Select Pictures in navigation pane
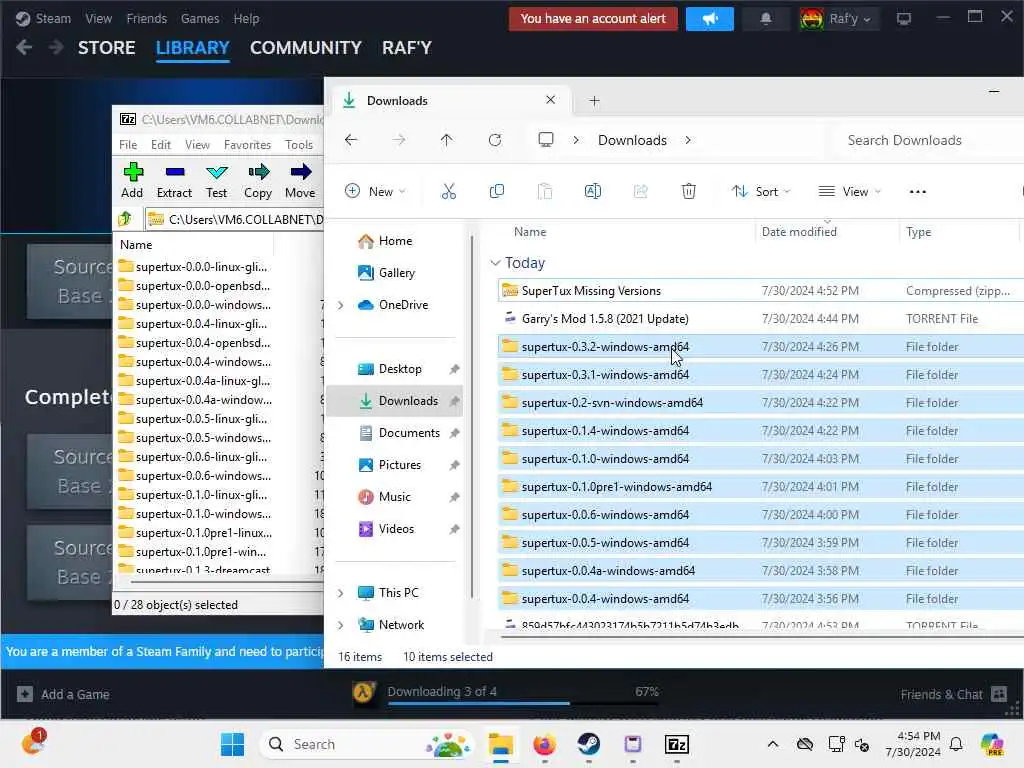The height and width of the screenshot is (768, 1024). coord(400,465)
